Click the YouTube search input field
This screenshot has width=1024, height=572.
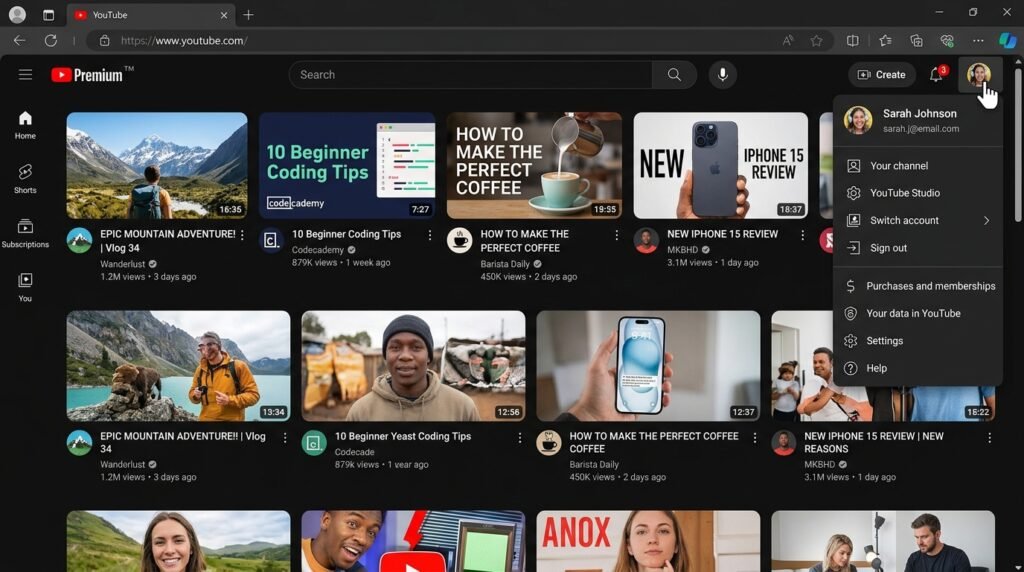coord(470,74)
